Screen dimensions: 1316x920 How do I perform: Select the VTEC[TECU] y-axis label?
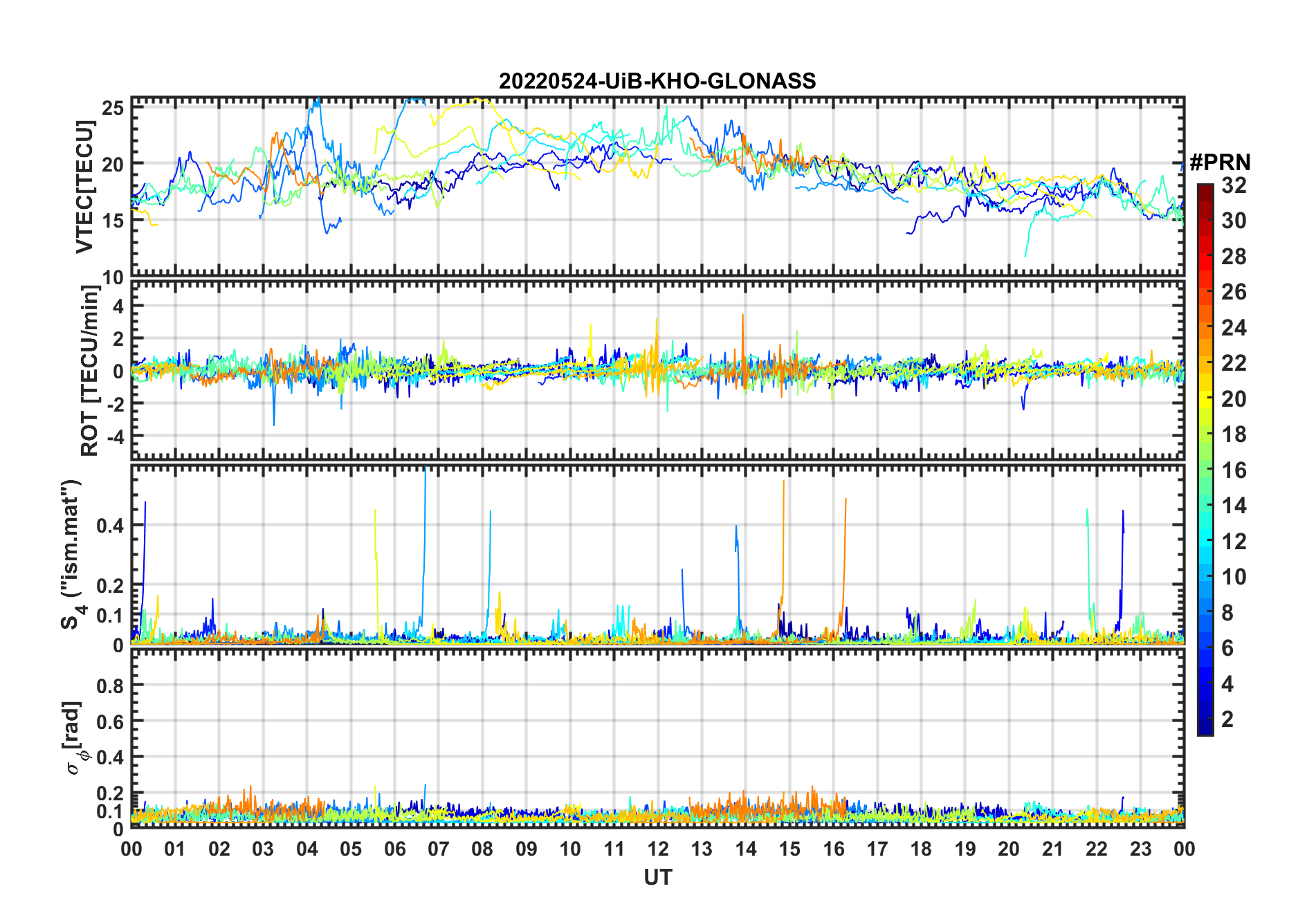84,187
